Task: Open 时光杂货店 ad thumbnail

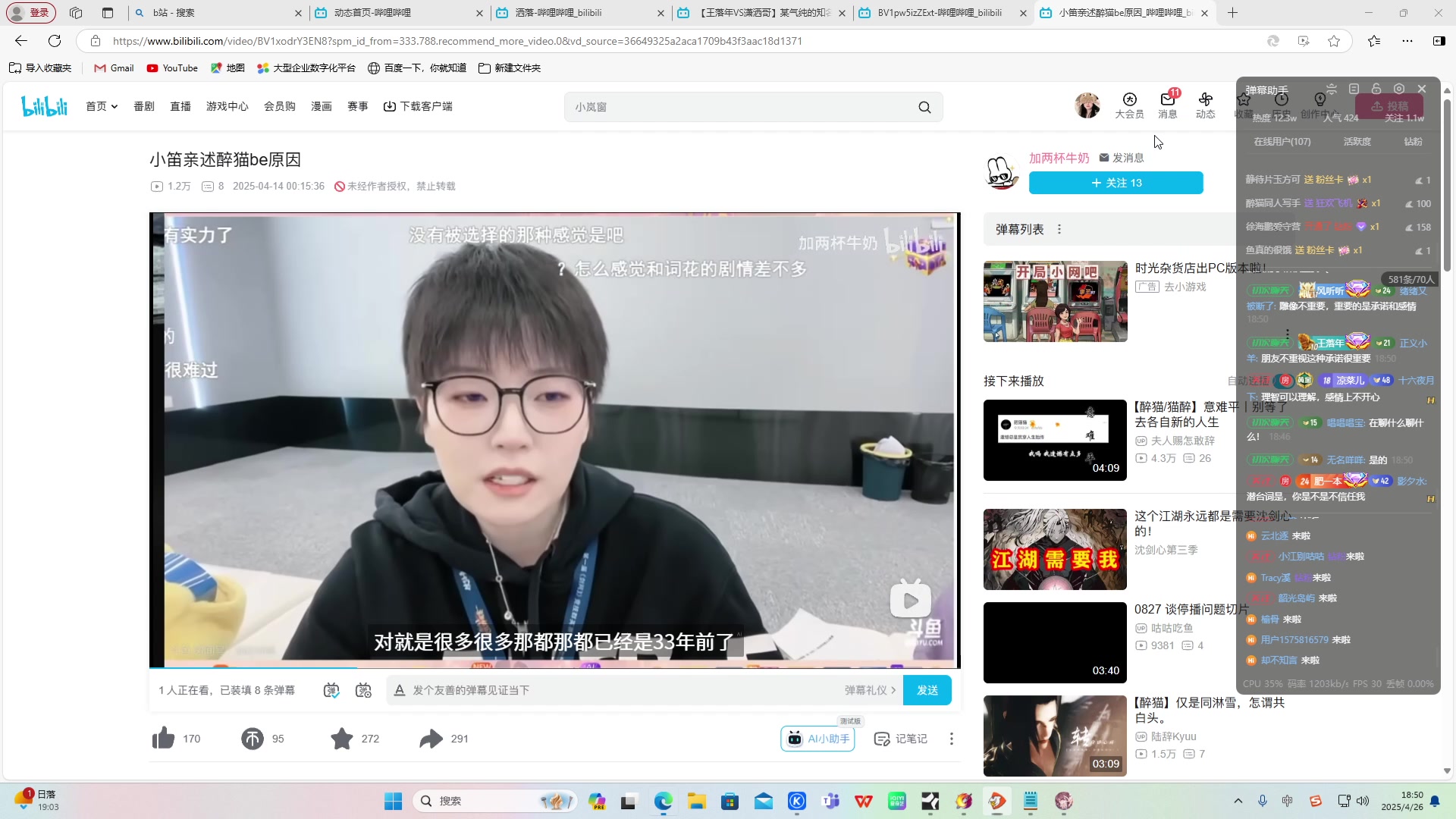Action: [1055, 301]
